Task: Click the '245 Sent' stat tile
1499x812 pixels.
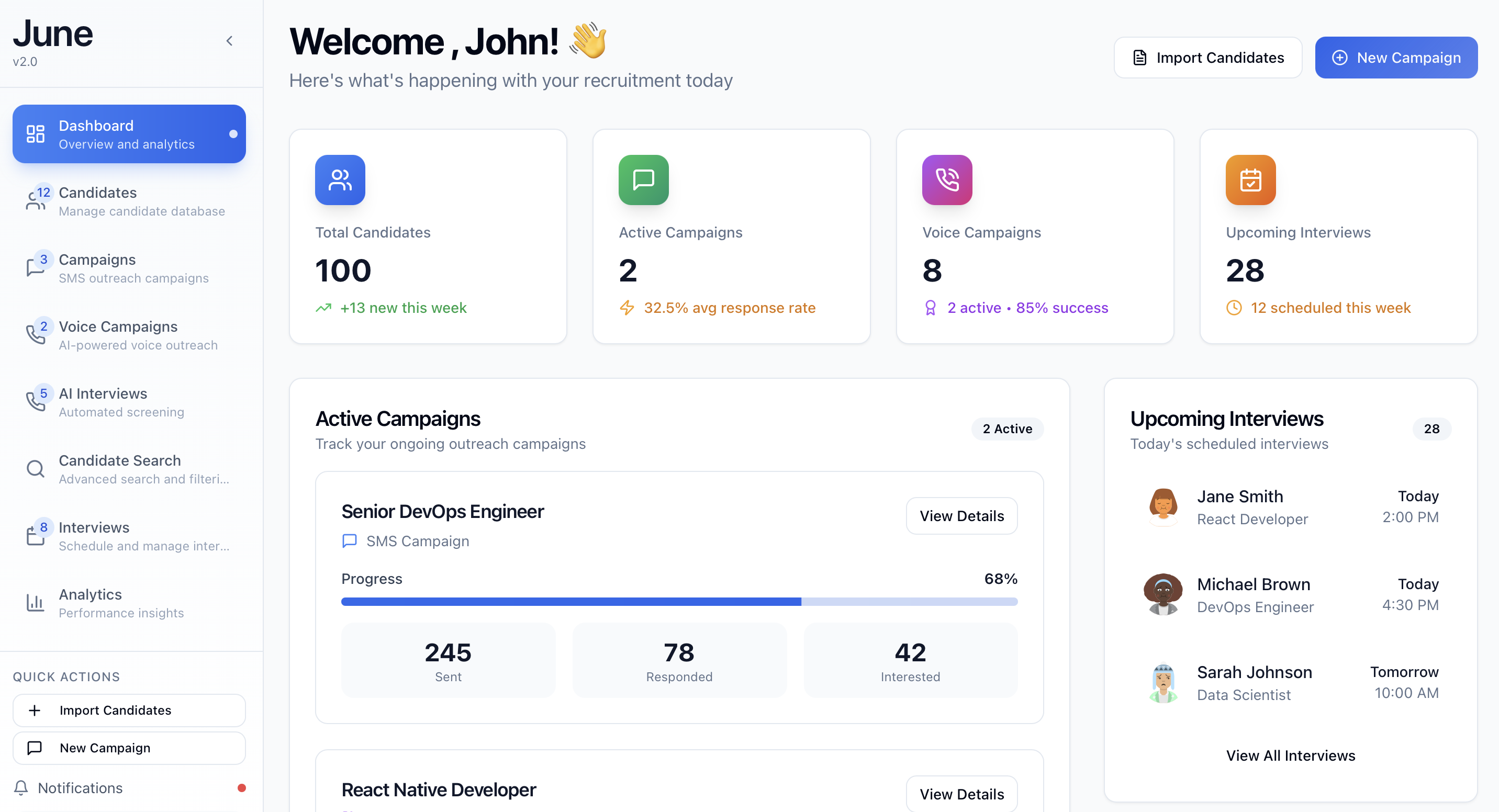Action: pos(448,660)
